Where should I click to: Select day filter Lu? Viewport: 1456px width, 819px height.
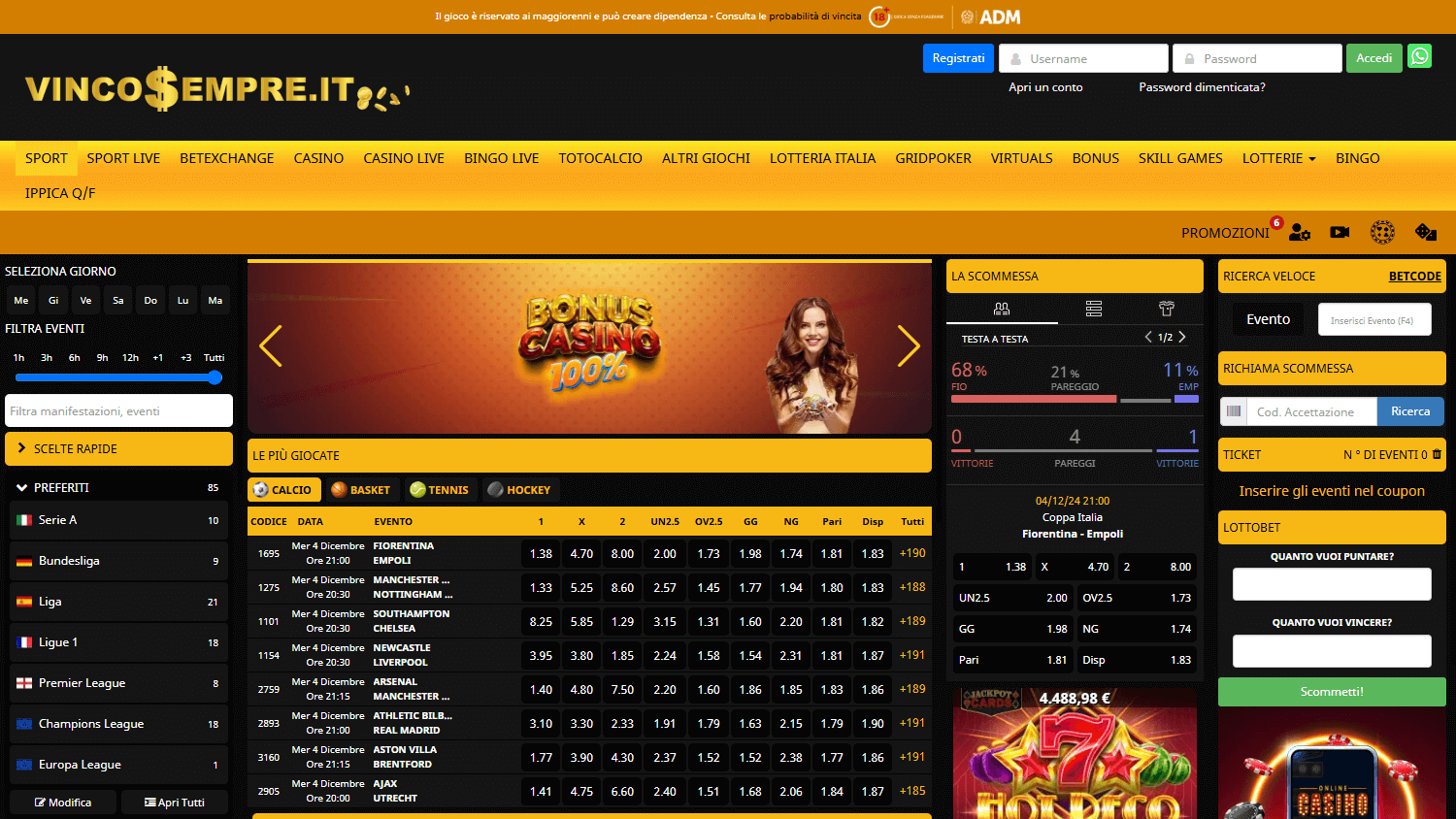point(182,301)
